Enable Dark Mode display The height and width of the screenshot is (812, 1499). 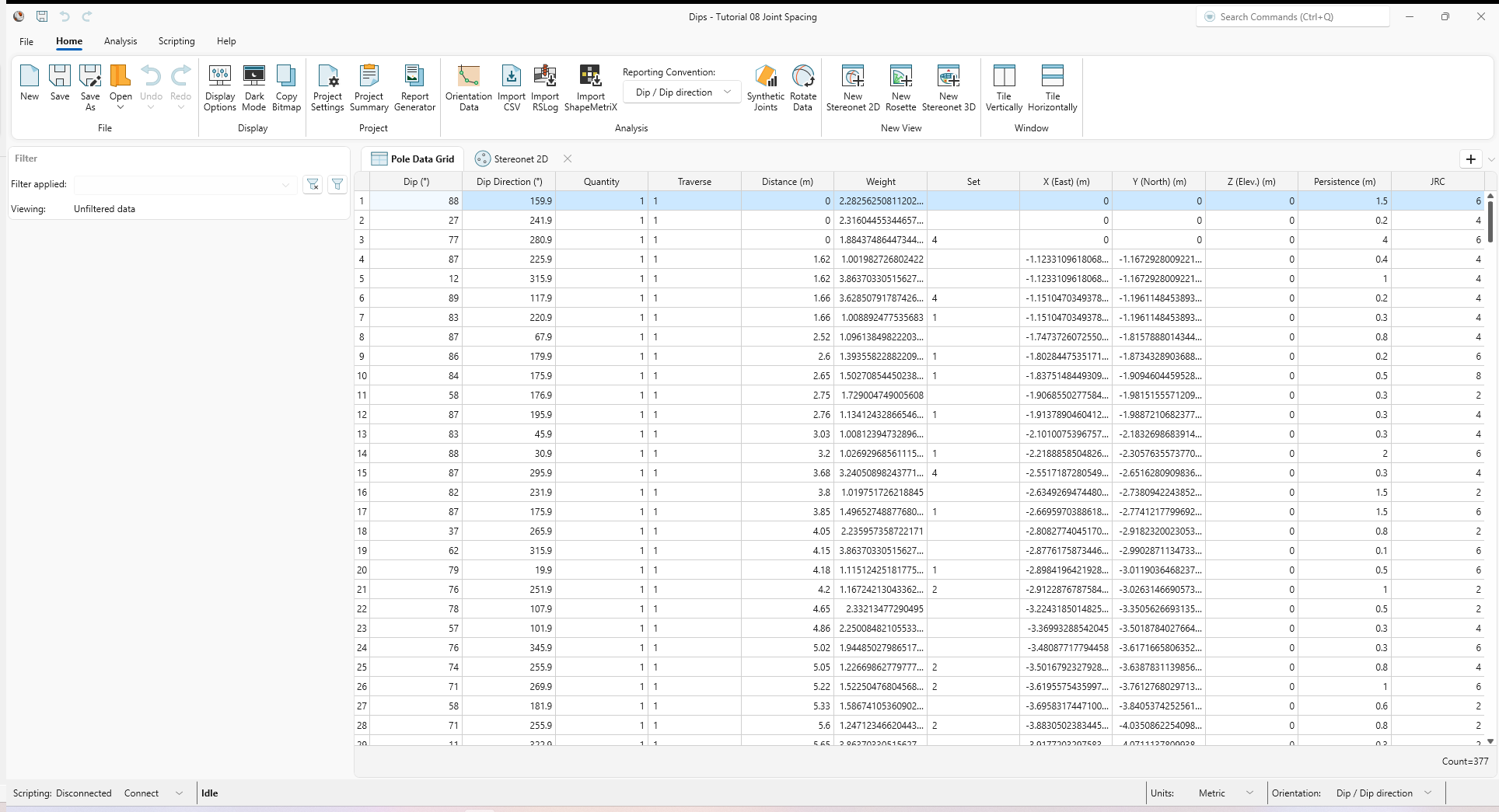pos(253,85)
